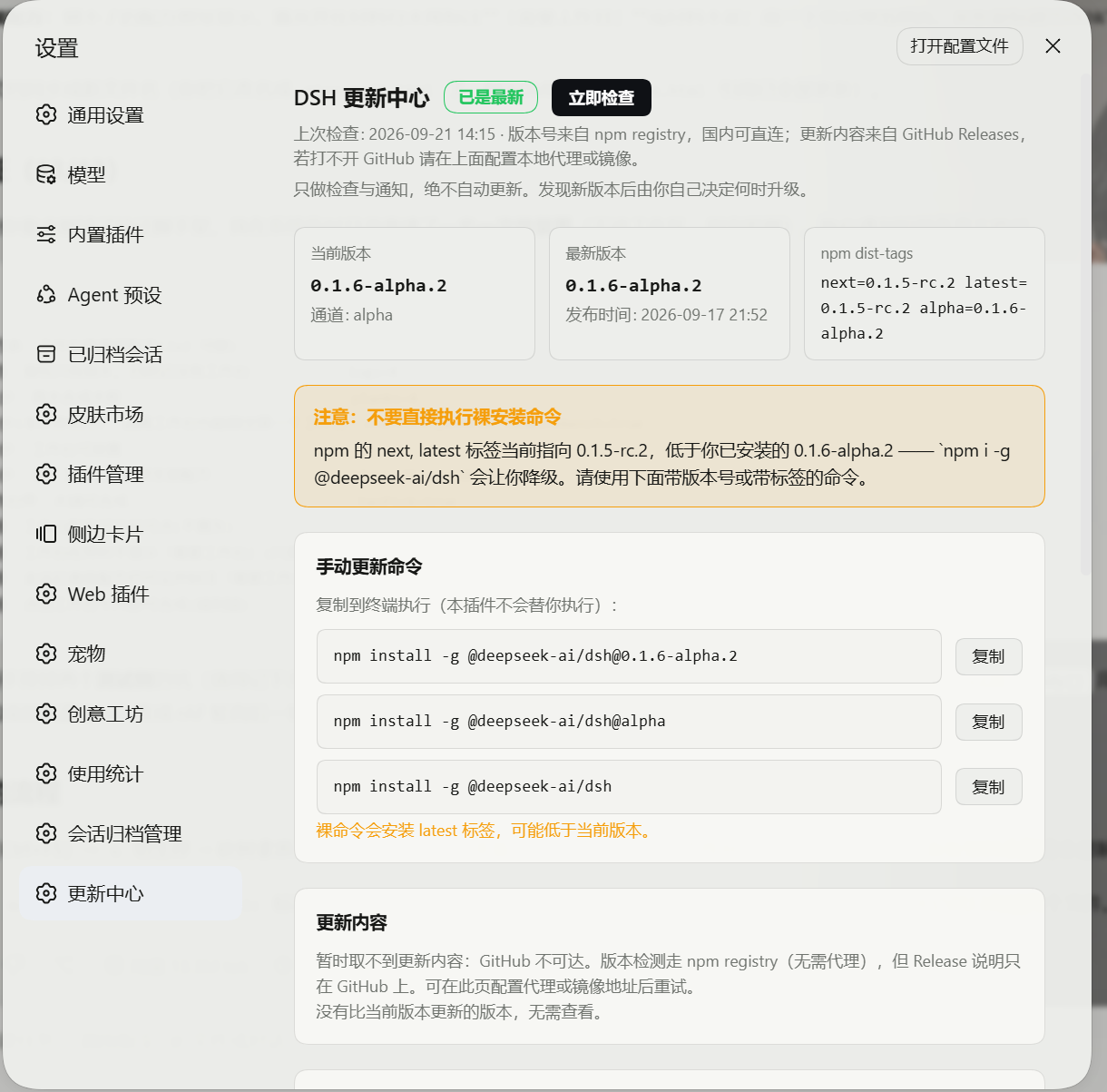Click the gear icon beside 会话归档管理
Image resolution: width=1107 pixels, height=1092 pixels.
click(x=46, y=833)
